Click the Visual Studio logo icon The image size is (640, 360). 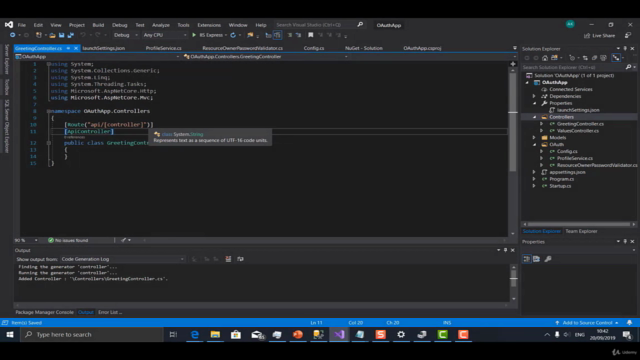pos(9,25)
